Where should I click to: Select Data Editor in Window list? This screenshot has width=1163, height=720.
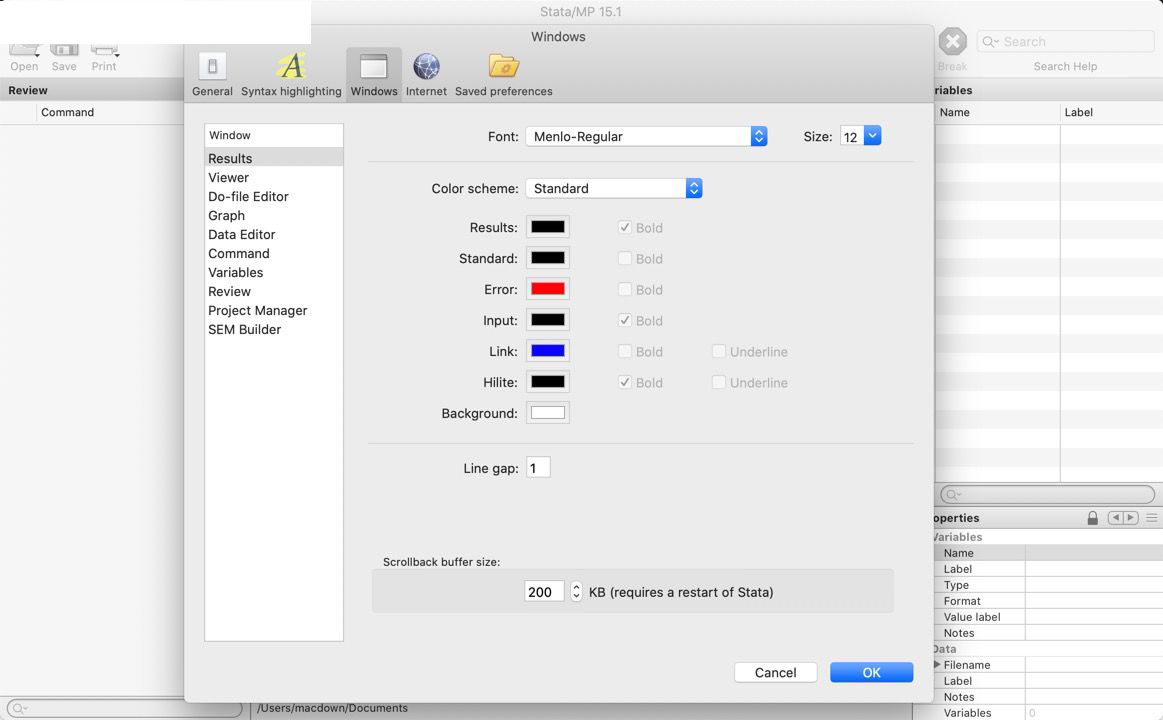pos(274,234)
